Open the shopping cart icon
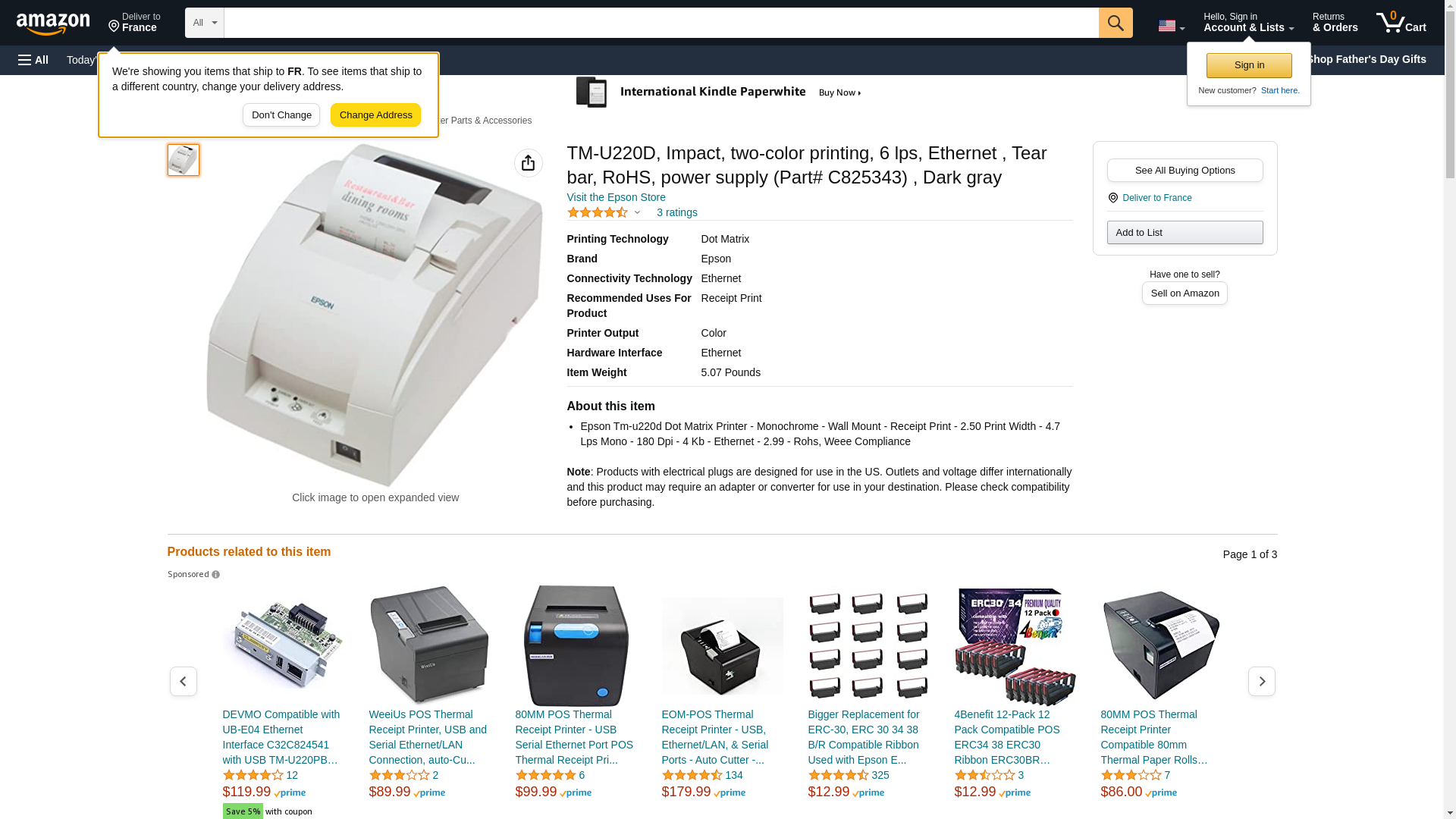This screenshot has height=819, width=1456. pos(1401,22)
